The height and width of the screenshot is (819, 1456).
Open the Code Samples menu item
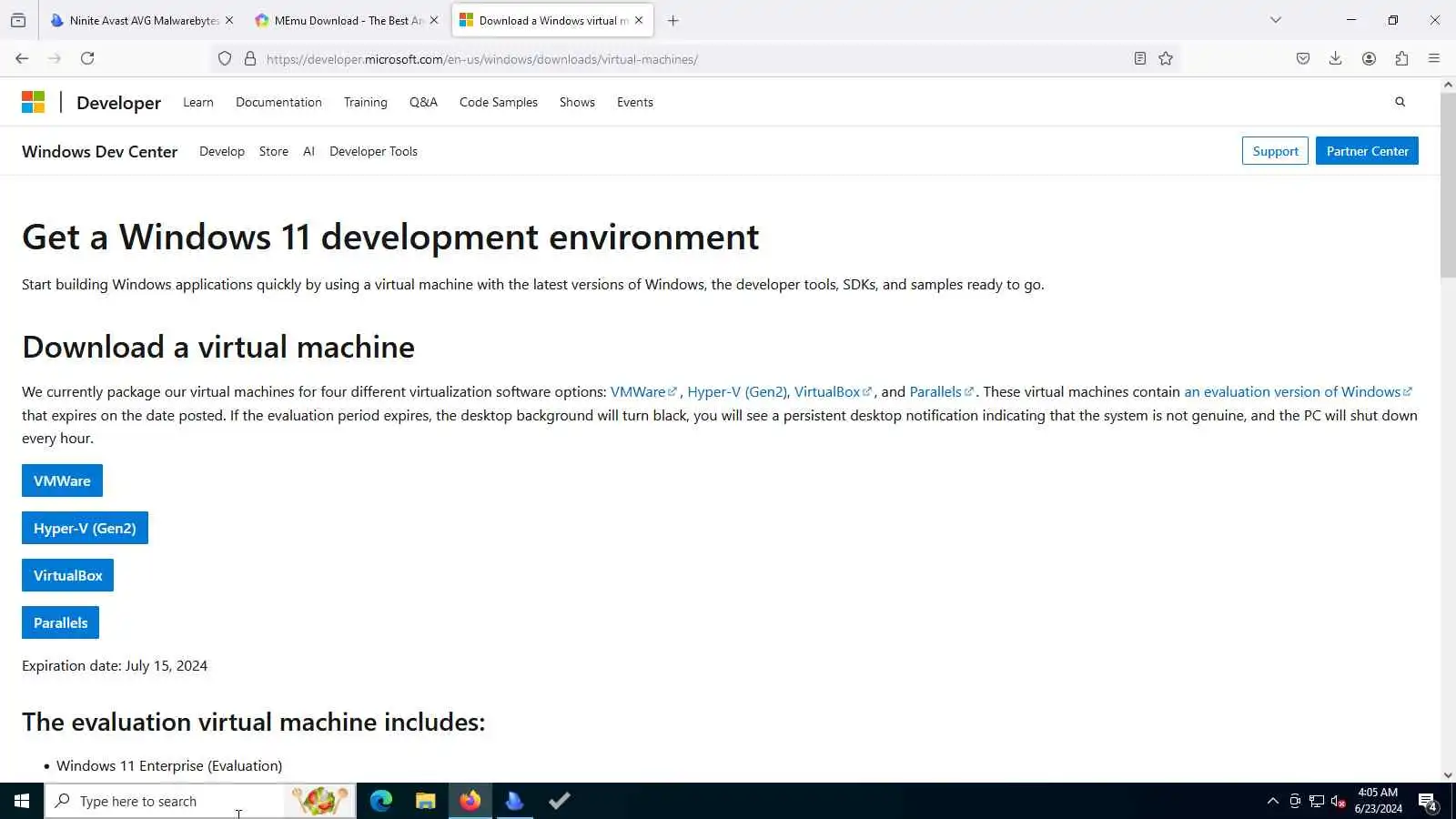499,102
